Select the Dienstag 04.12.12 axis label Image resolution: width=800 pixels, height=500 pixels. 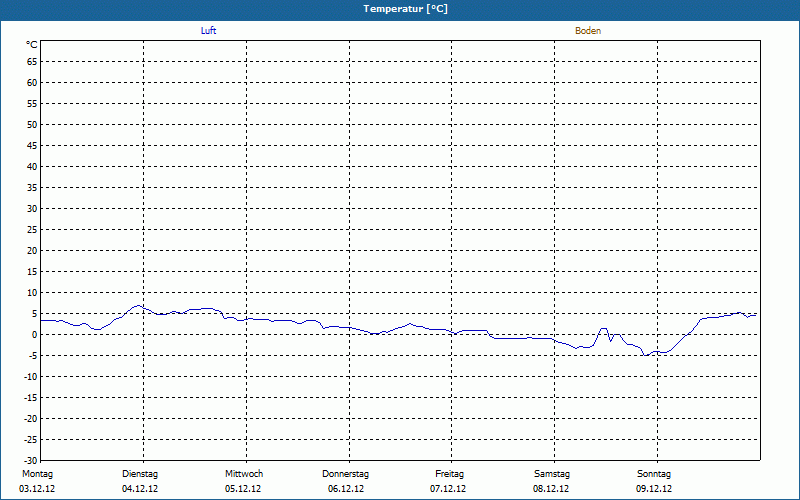pyautogui.click(x=140, y=481)
